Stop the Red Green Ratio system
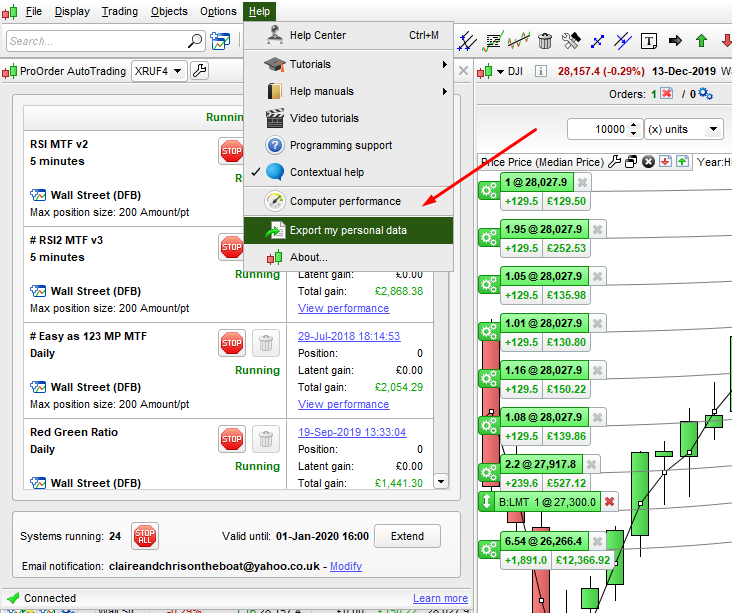 point(232,439)
